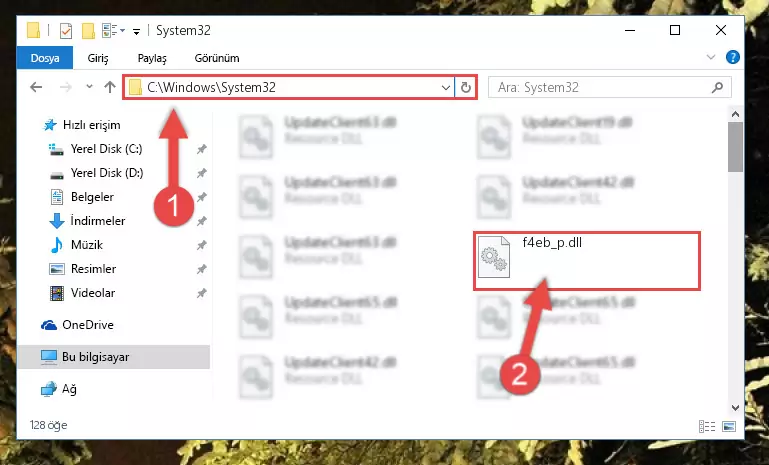Click the Properties checkmark toolbar icon
Screen dimensions: 769x465
pos(66,30)
